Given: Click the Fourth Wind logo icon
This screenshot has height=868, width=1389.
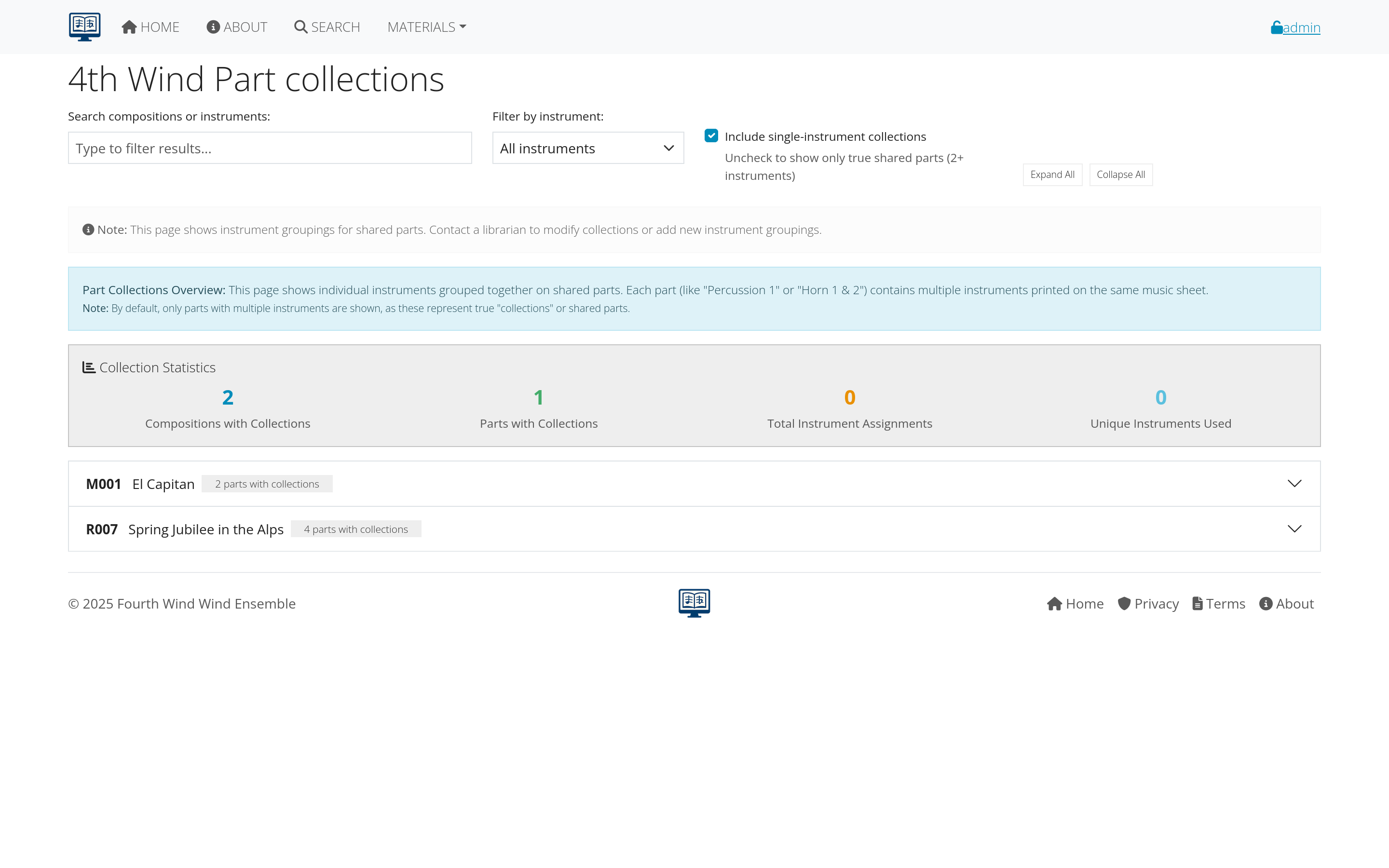Looking at the screenshot, I should 84,27.
